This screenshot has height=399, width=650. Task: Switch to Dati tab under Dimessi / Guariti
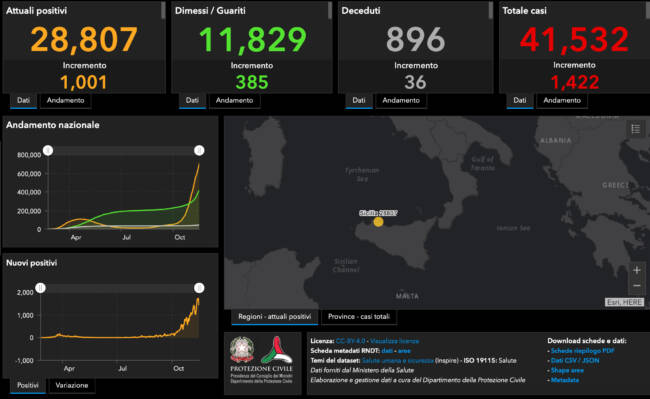pos(192,100)
